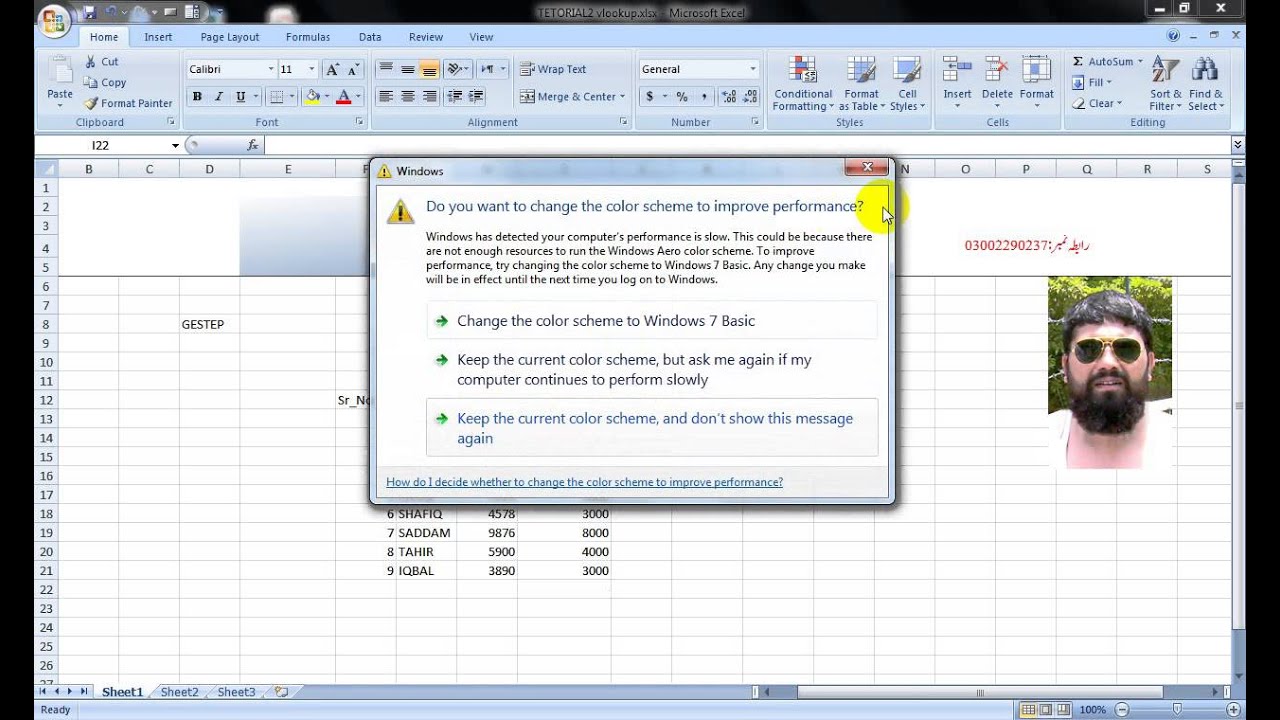Open Format as Table gallery

point(861,84)
